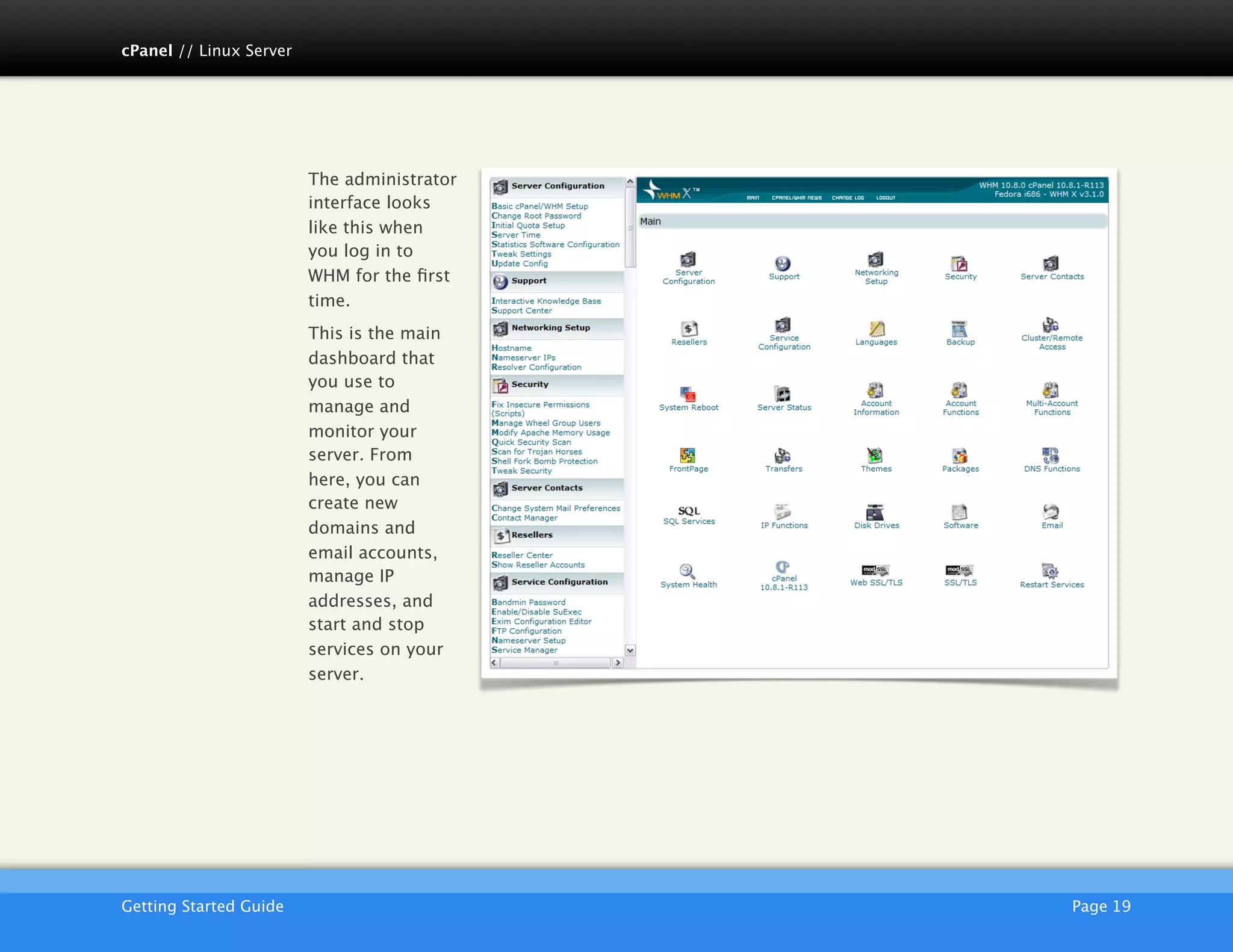
Task: Click CHANGE LOG in top navigation
Action: [x=848, y=198]
